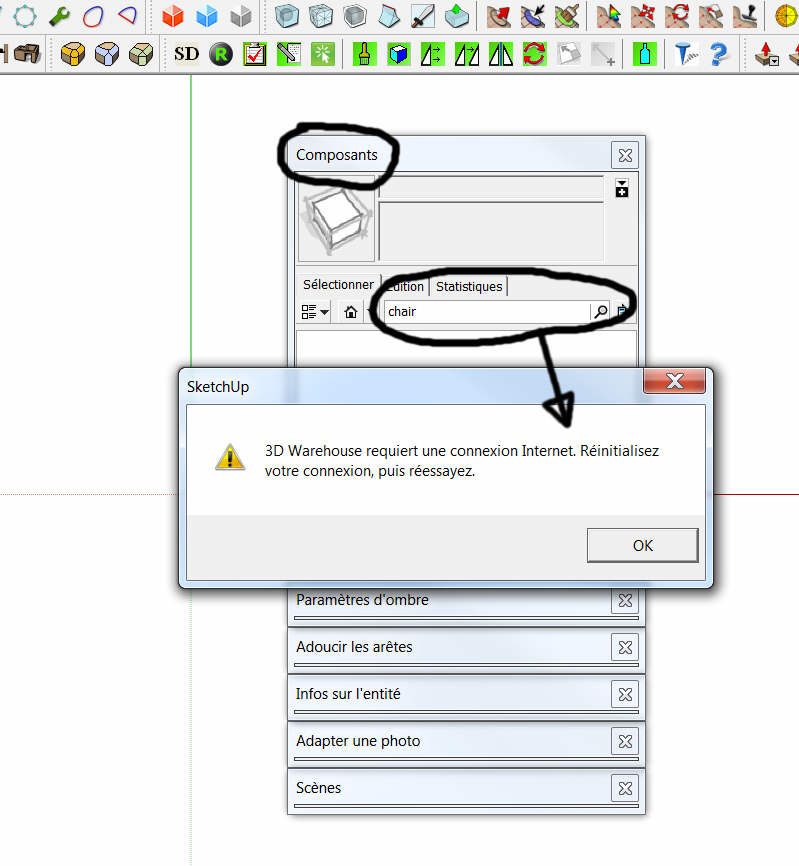
Task: Click the green pencil and notes icon
Action: pos(289,54)
